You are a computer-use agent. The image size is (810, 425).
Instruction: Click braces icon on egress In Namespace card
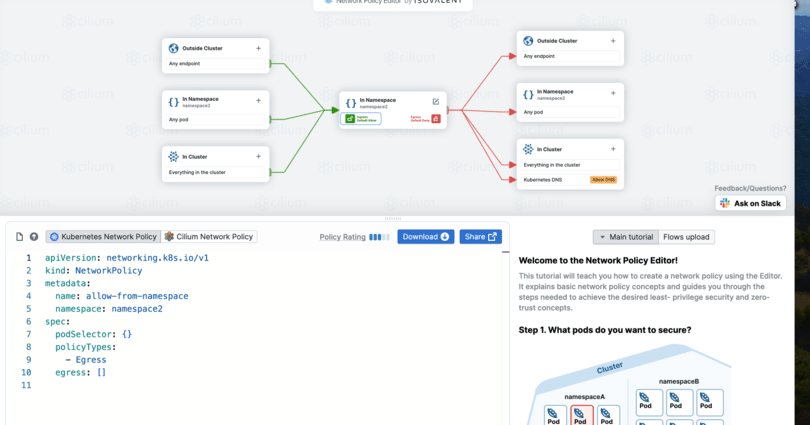[528, 95]
